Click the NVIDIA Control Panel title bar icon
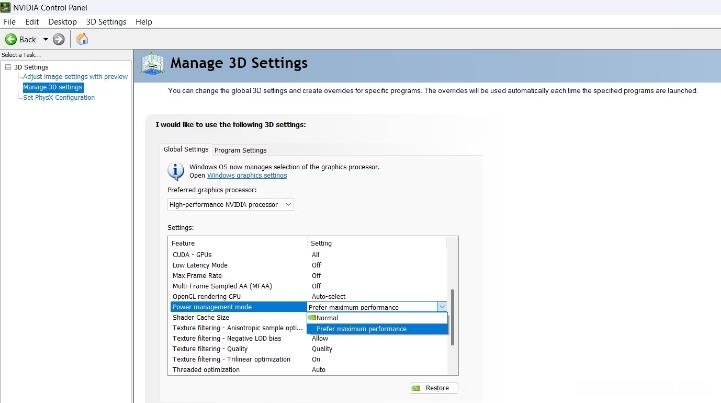721x403 pixels. point(7,7)
